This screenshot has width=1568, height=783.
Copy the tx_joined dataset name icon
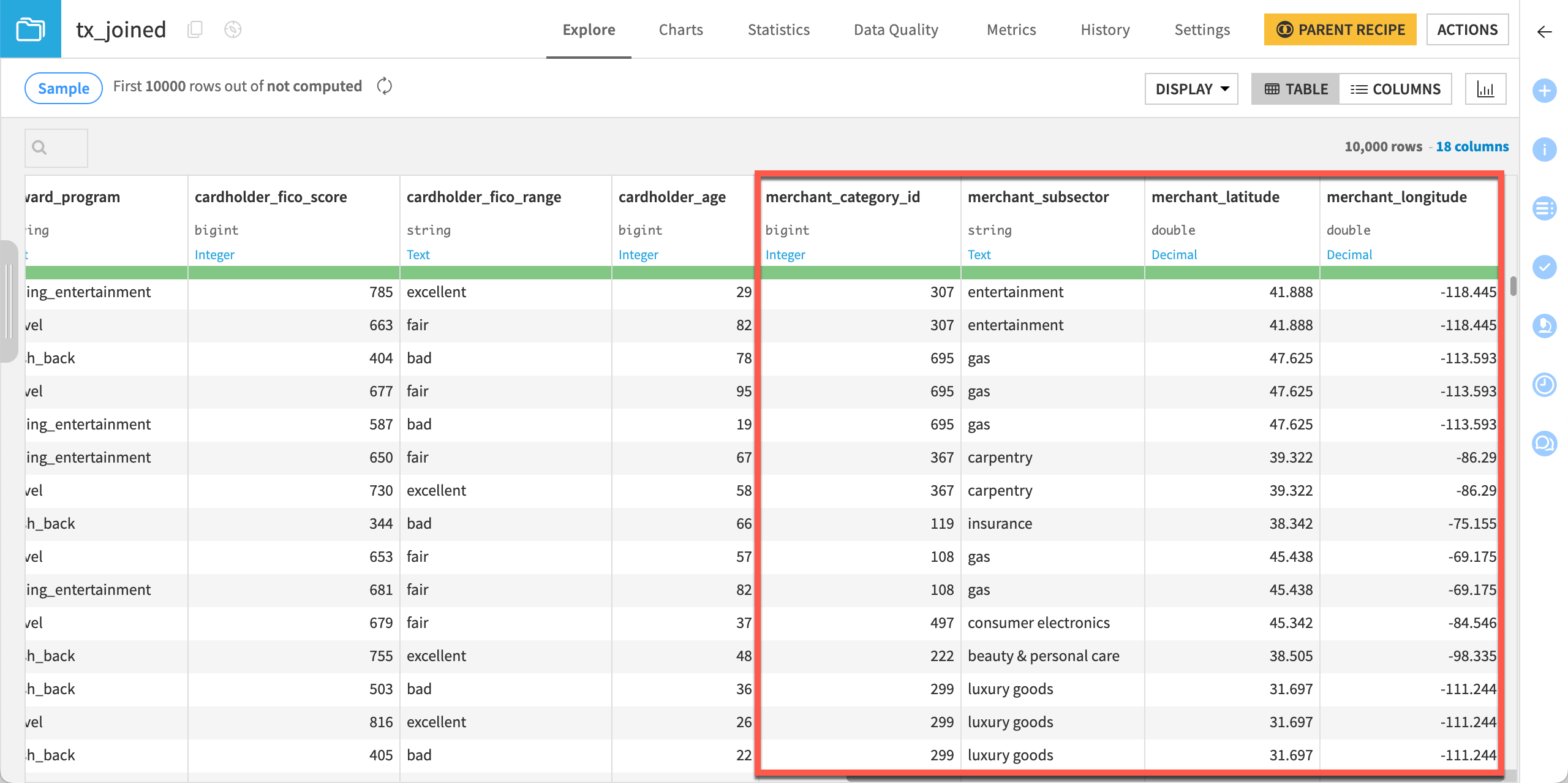(x=195, y=29)
